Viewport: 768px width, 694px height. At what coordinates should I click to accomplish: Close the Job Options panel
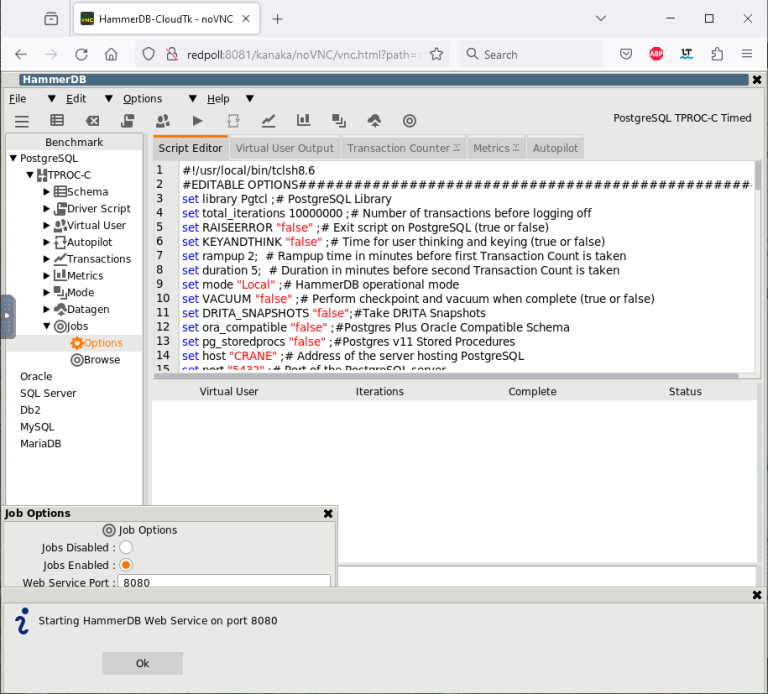click(328, 513)
